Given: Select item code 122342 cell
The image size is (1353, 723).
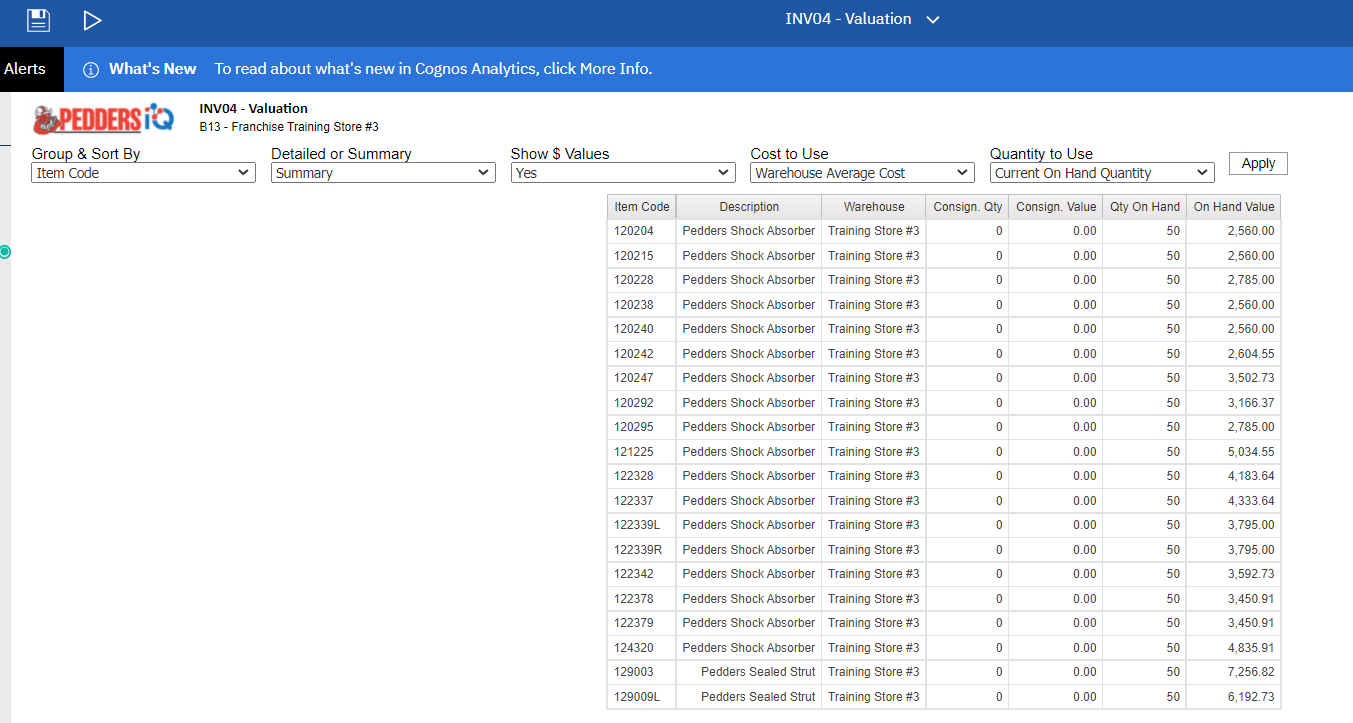Looking at the screenshot, I should tap(642, 574).
